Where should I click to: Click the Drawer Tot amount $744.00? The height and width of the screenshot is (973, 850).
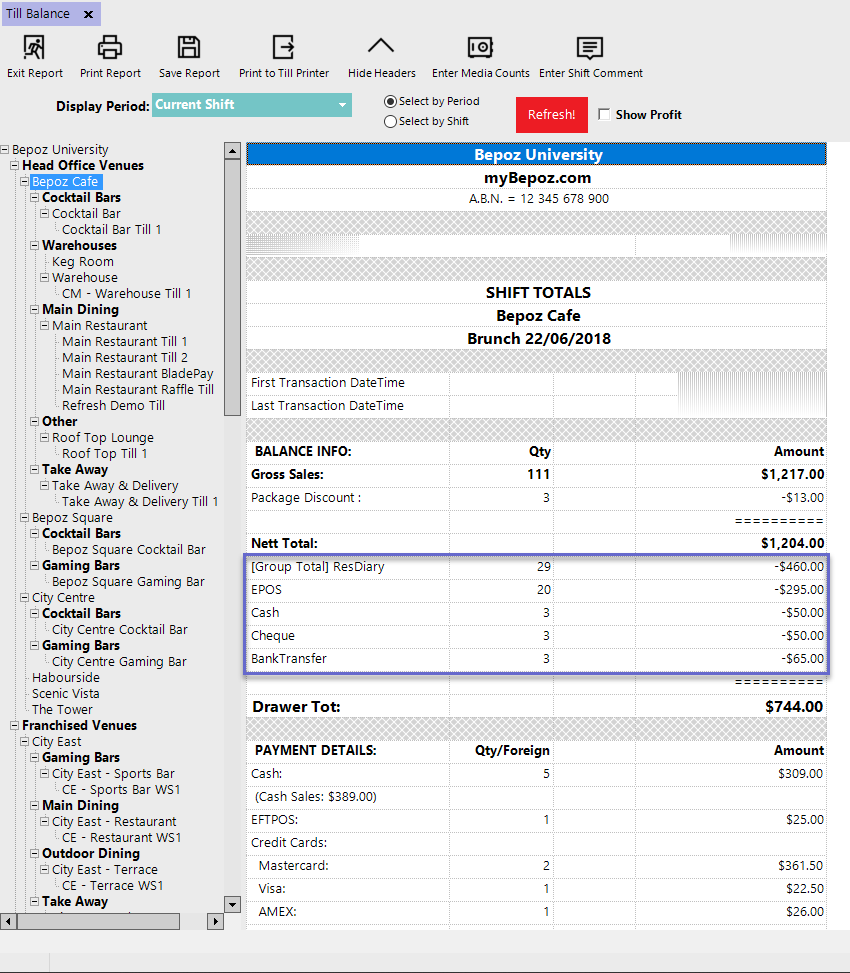tap(794, 707)
